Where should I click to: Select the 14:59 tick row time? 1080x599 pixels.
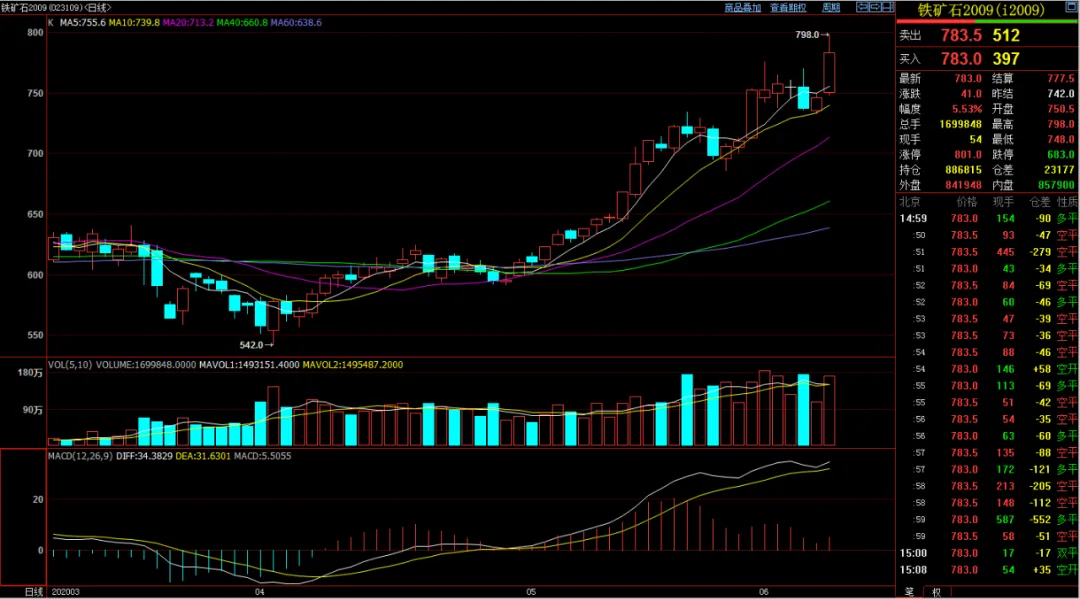913,218
